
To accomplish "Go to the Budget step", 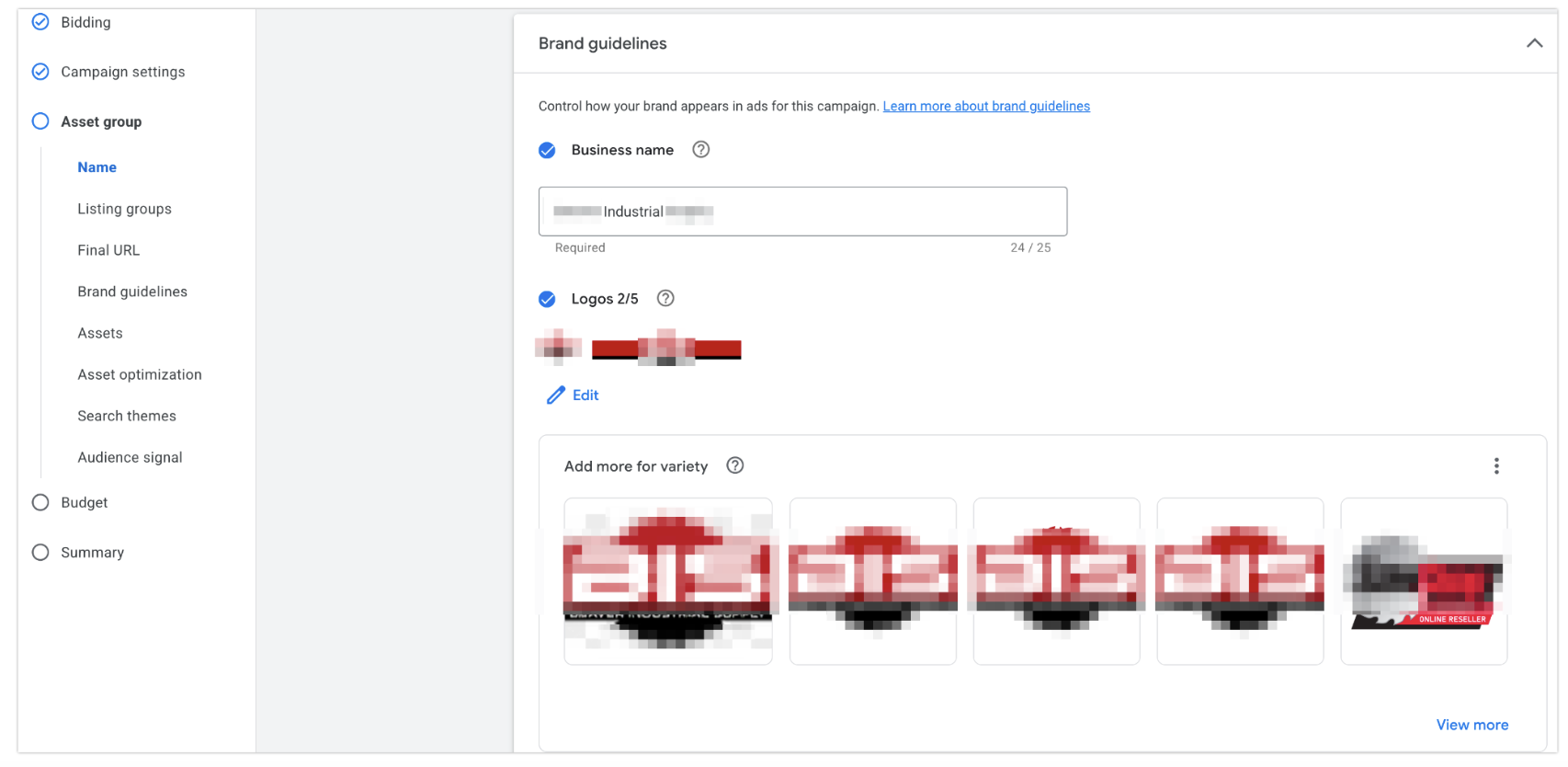I will [85, 502].
